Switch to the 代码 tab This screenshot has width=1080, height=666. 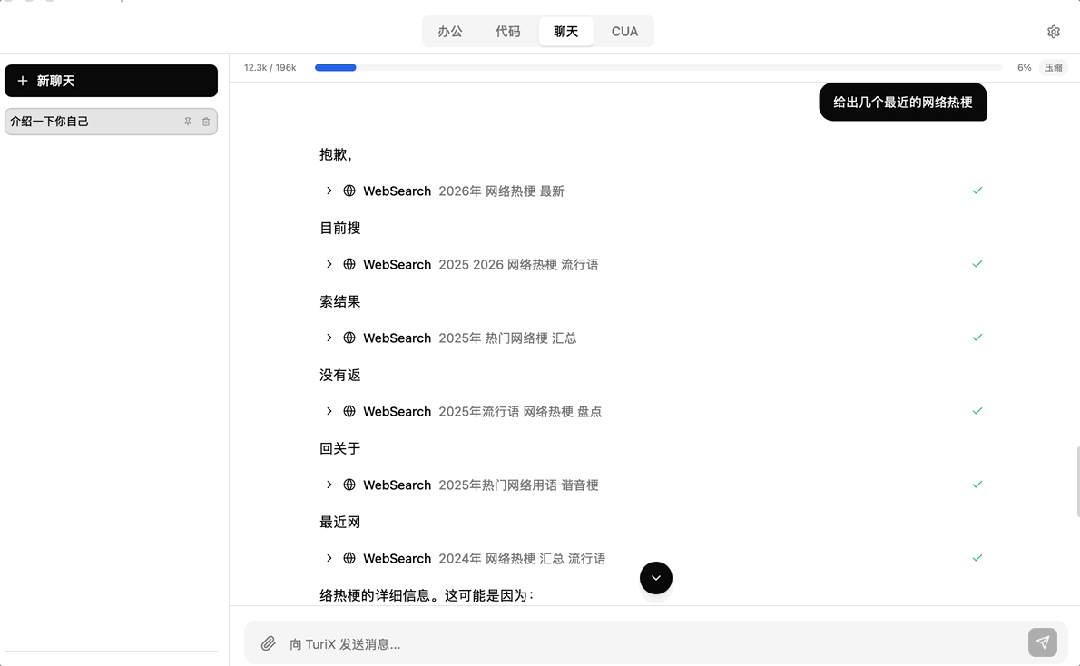[x=508, y=31]
